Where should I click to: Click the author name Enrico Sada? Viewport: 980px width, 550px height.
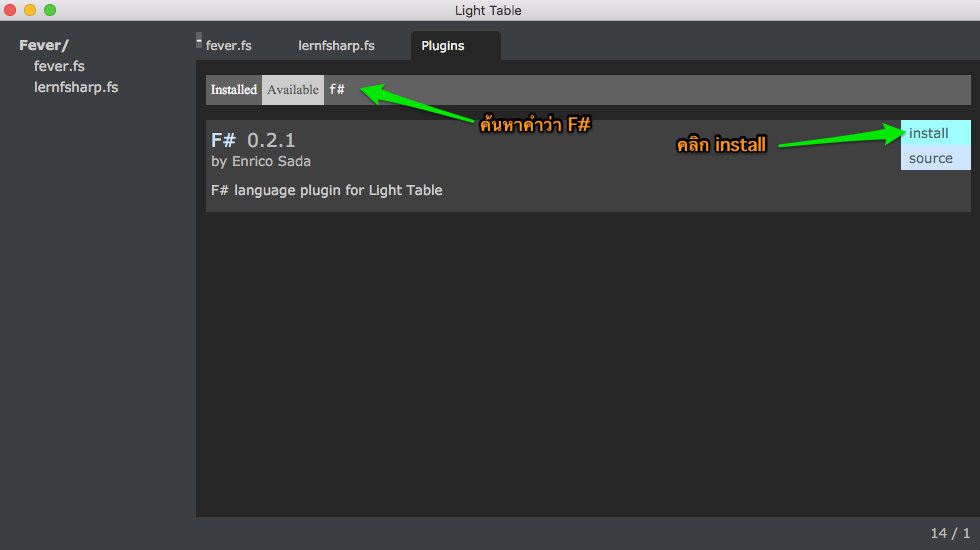(x=271, y=161)
